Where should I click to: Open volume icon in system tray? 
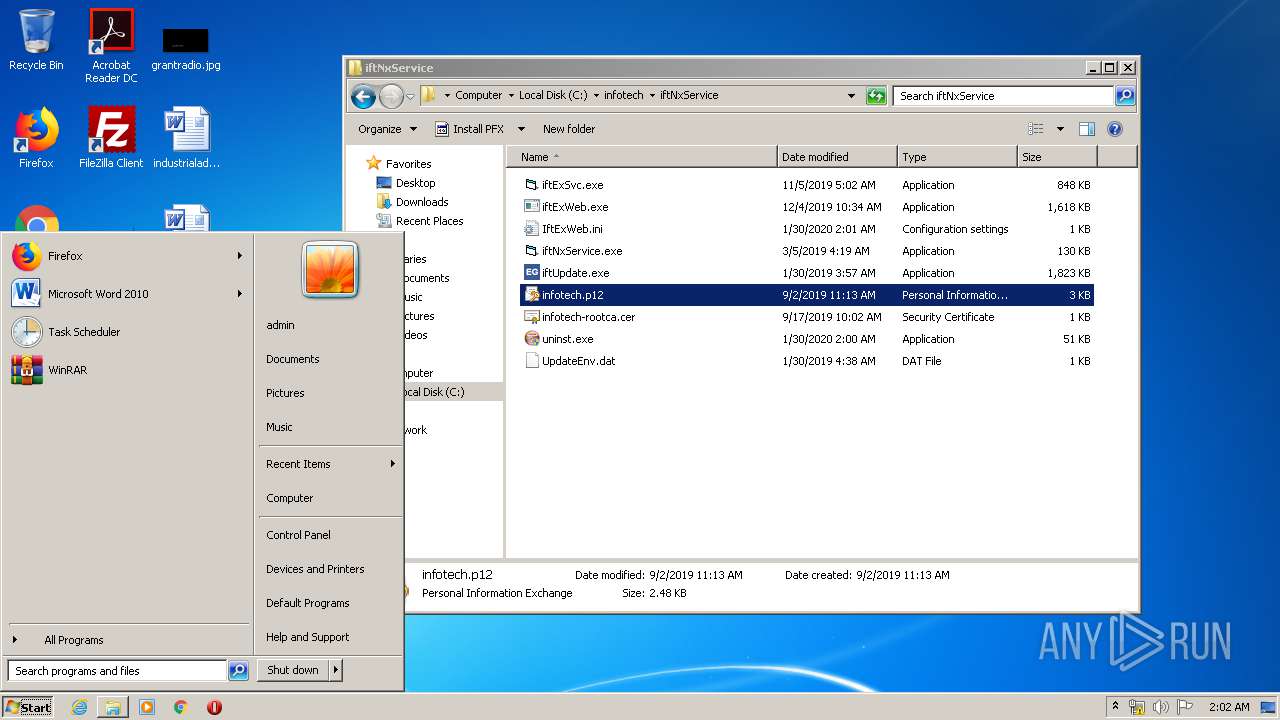coord(1161,707)
